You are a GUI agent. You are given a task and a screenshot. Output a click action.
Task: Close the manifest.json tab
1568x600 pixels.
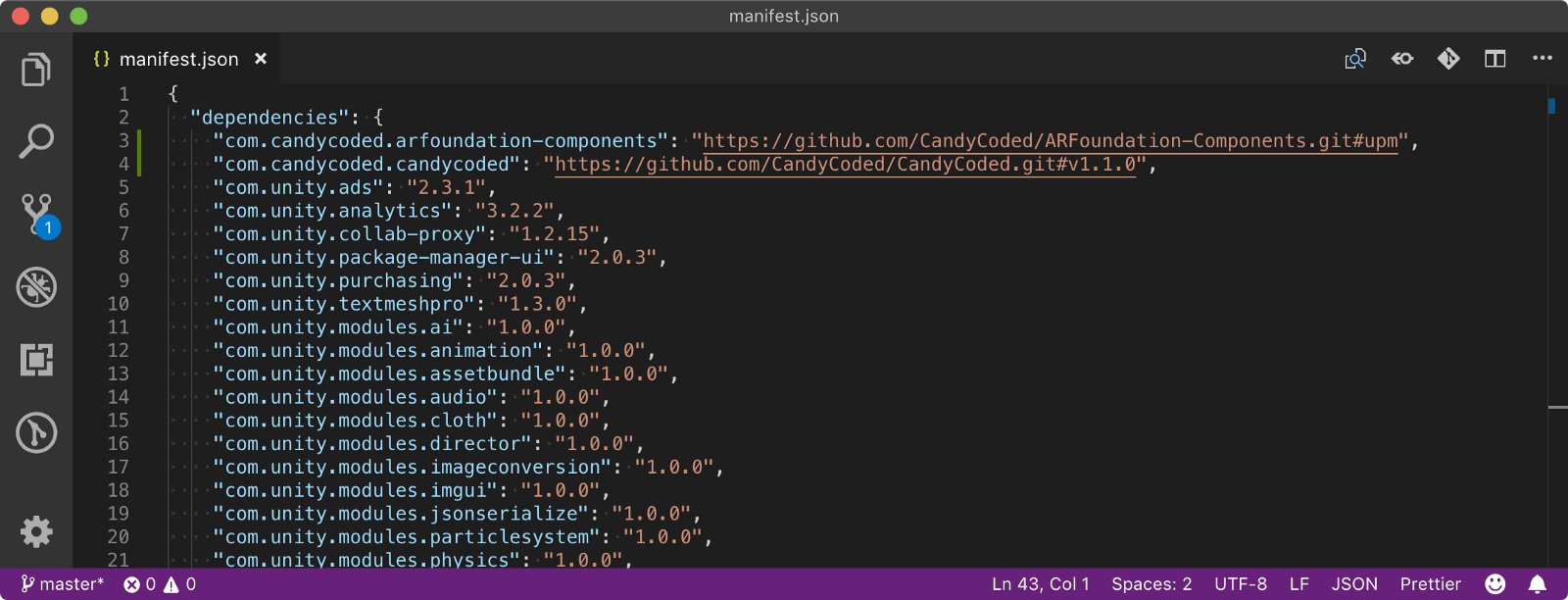[261, 59]
